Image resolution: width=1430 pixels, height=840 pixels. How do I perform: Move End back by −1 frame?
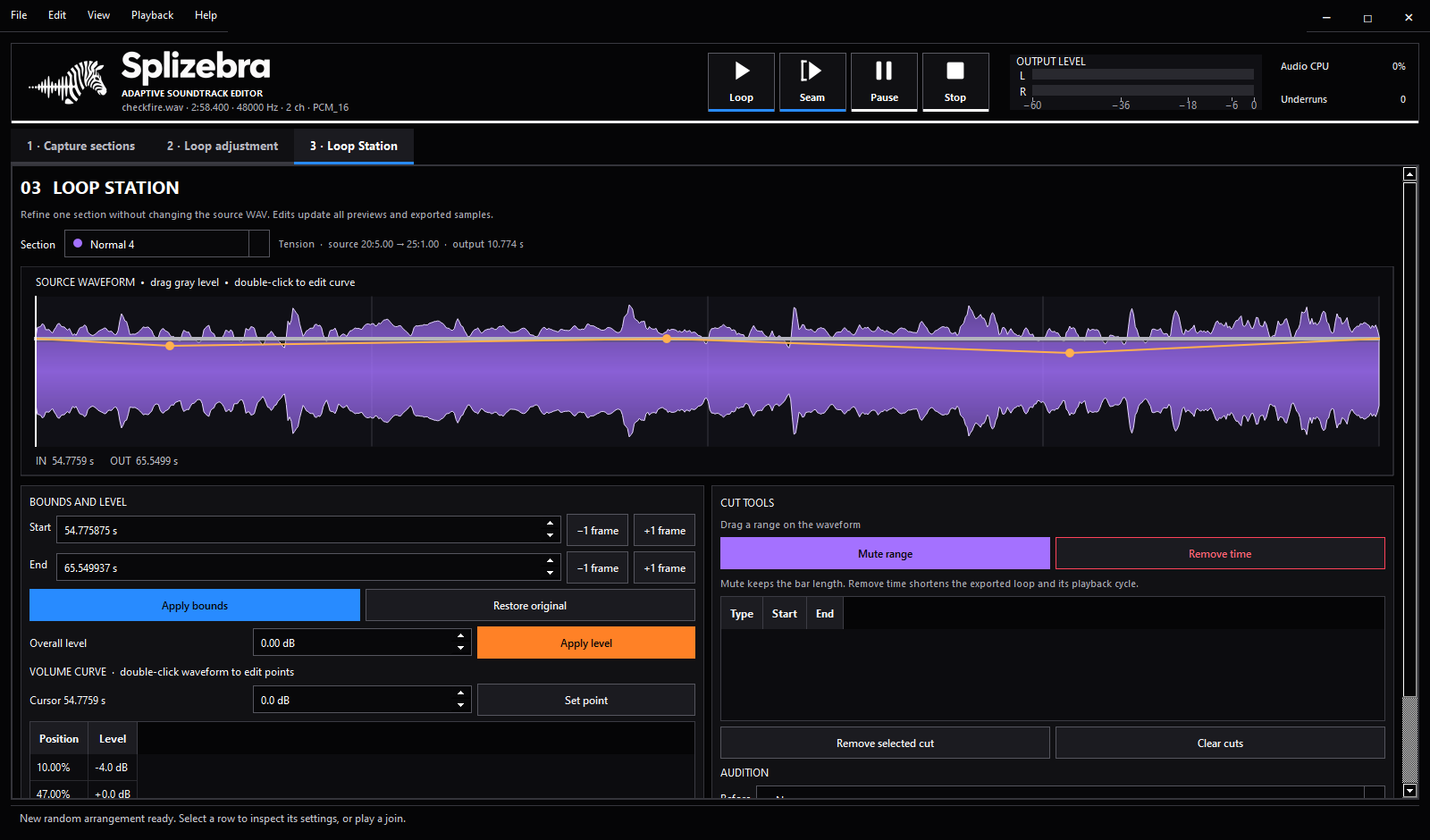coord(598,567)
